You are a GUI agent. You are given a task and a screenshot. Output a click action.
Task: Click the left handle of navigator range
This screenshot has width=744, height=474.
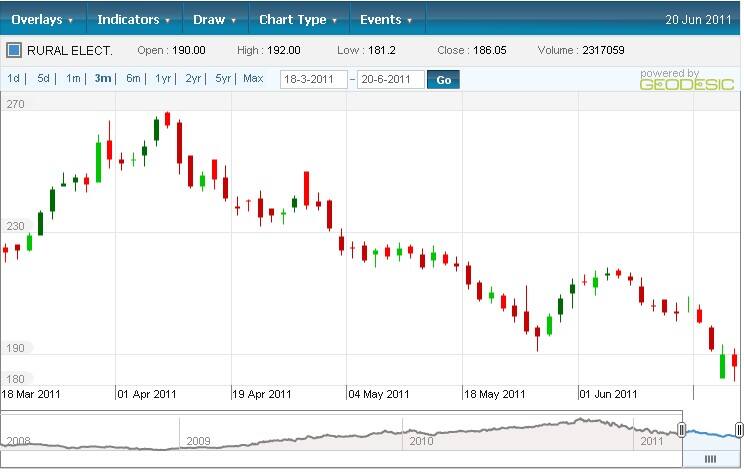[682, 430]
